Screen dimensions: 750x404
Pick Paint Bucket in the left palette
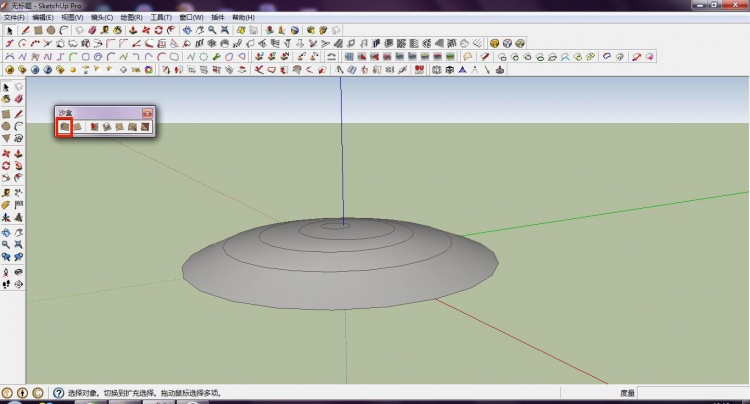point(6,99)
